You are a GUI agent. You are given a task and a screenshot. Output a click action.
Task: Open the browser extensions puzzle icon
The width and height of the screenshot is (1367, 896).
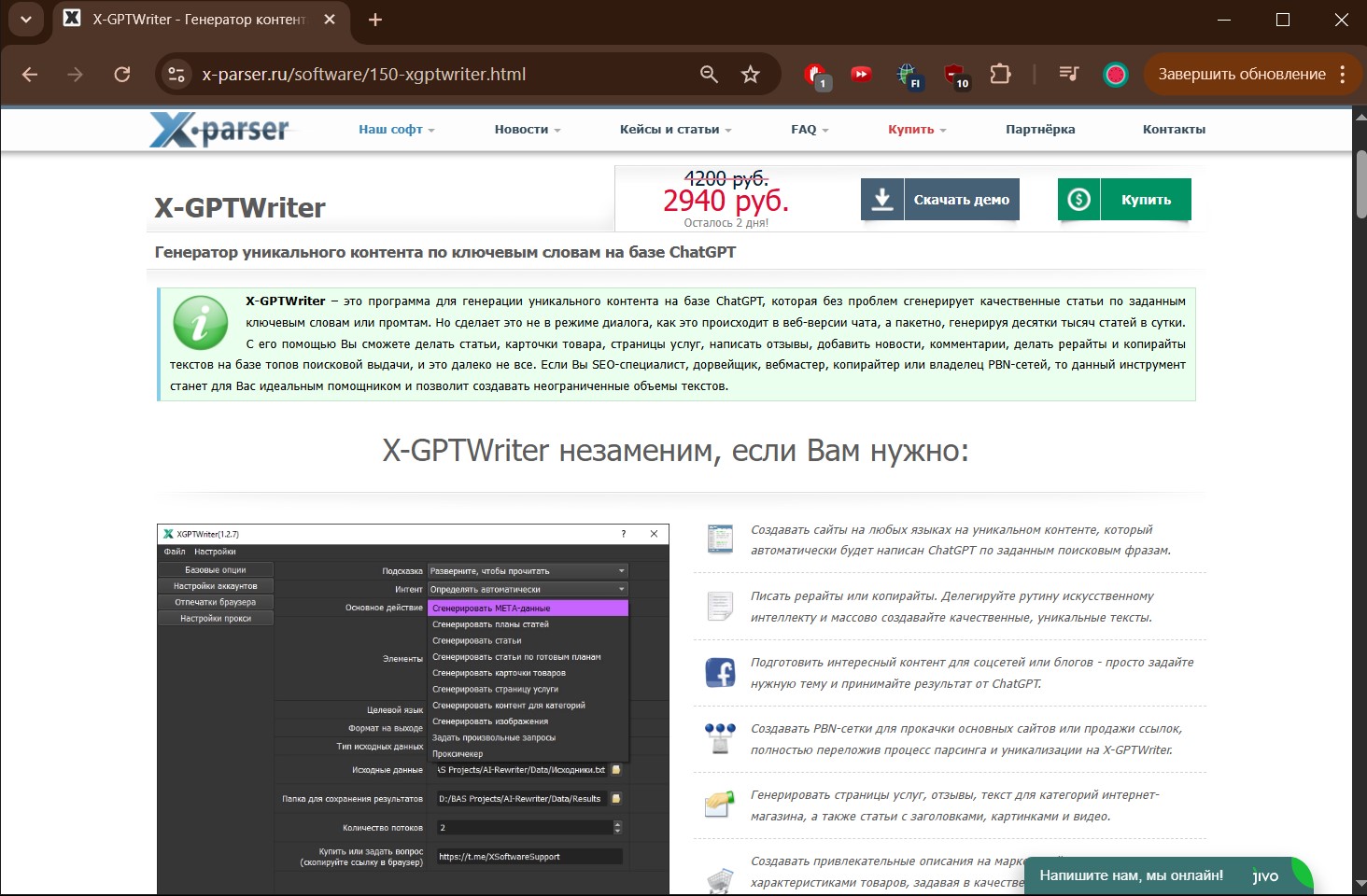[1000, 75]
